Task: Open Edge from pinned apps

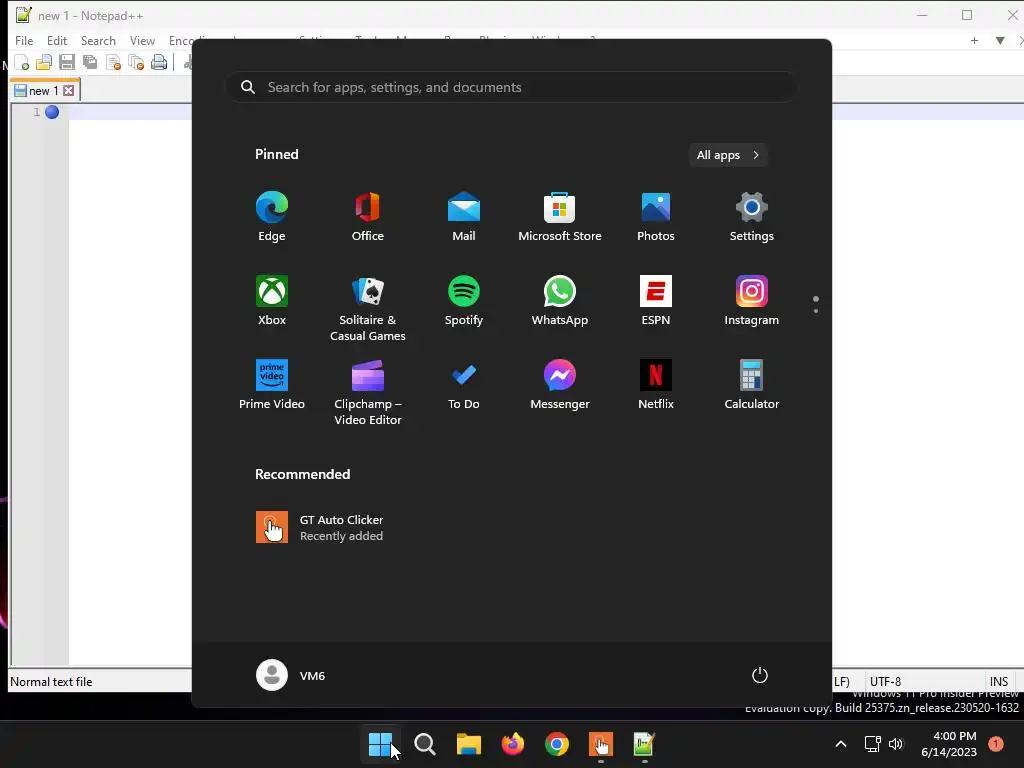Action: pyautogui.click(x=272, y=217)
